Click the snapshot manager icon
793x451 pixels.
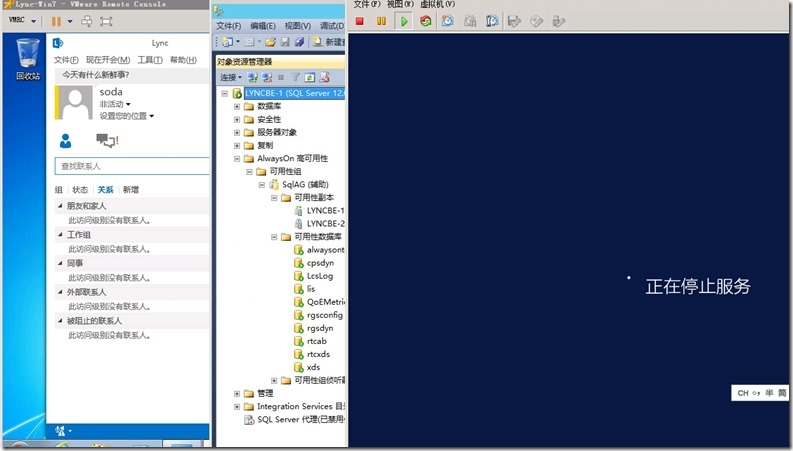pos(492,21)
